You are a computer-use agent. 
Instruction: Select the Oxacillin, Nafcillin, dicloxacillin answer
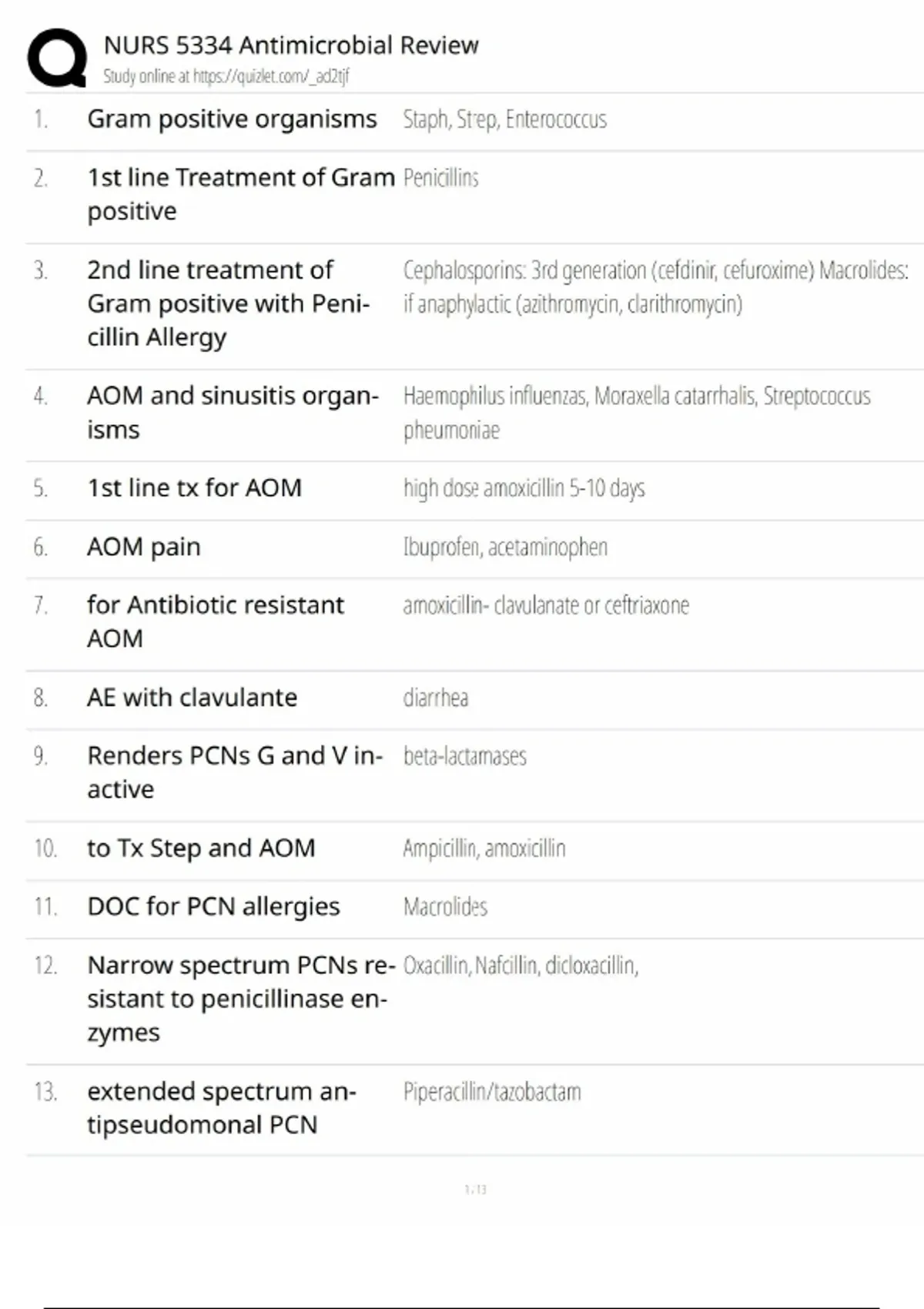pyautogui.click(x=521, y=966)
